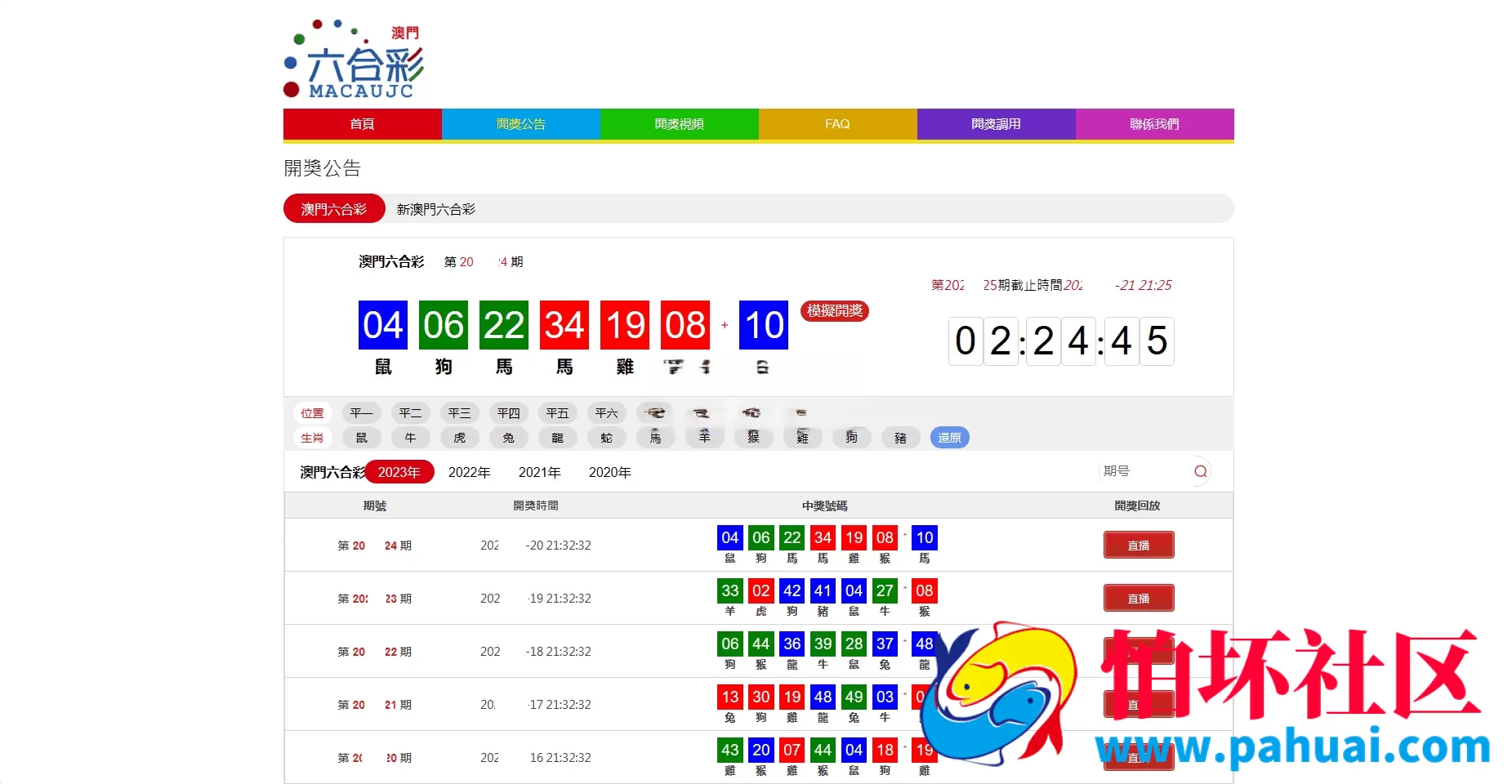Switch to the 2020年 year tab
This screenshot has width=1512, height=784.
click(x=610, y=472)
